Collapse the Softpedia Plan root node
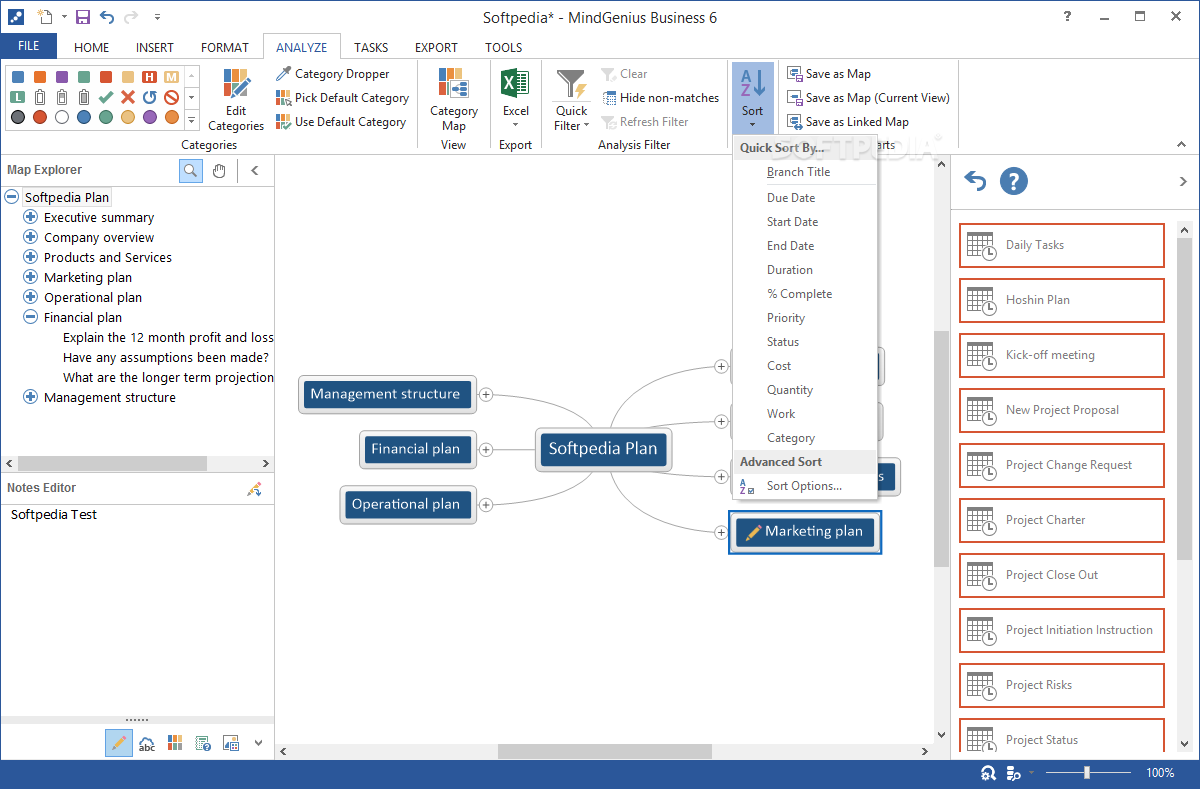Screen dimensions: 1200x789 coord(12,197)
